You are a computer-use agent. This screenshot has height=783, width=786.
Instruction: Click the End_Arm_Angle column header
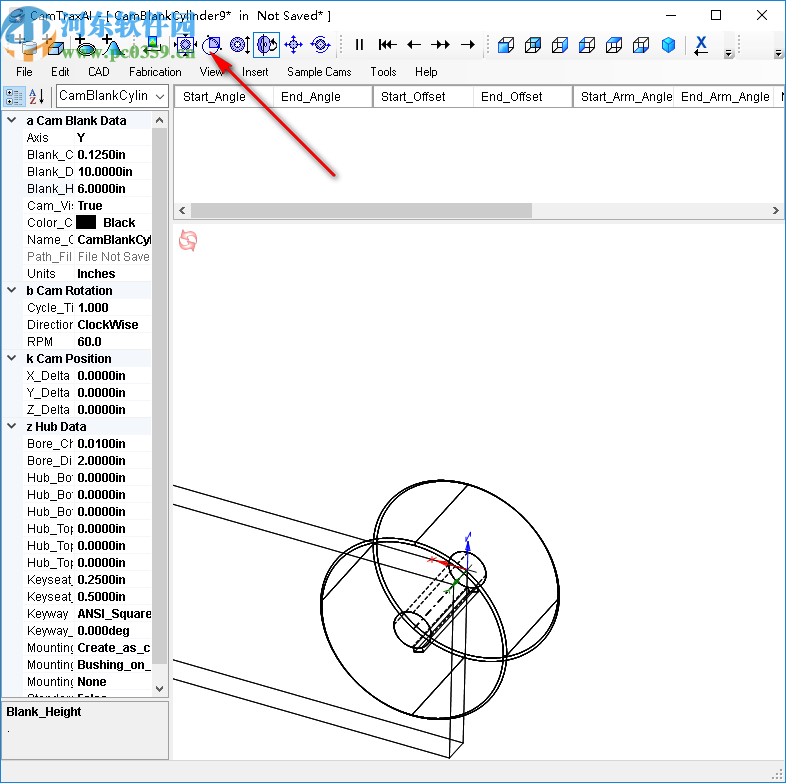coord(724,96)
